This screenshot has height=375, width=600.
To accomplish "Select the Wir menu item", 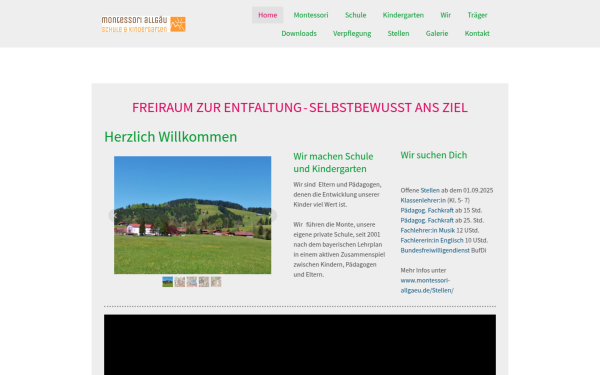I will point(445,15).
